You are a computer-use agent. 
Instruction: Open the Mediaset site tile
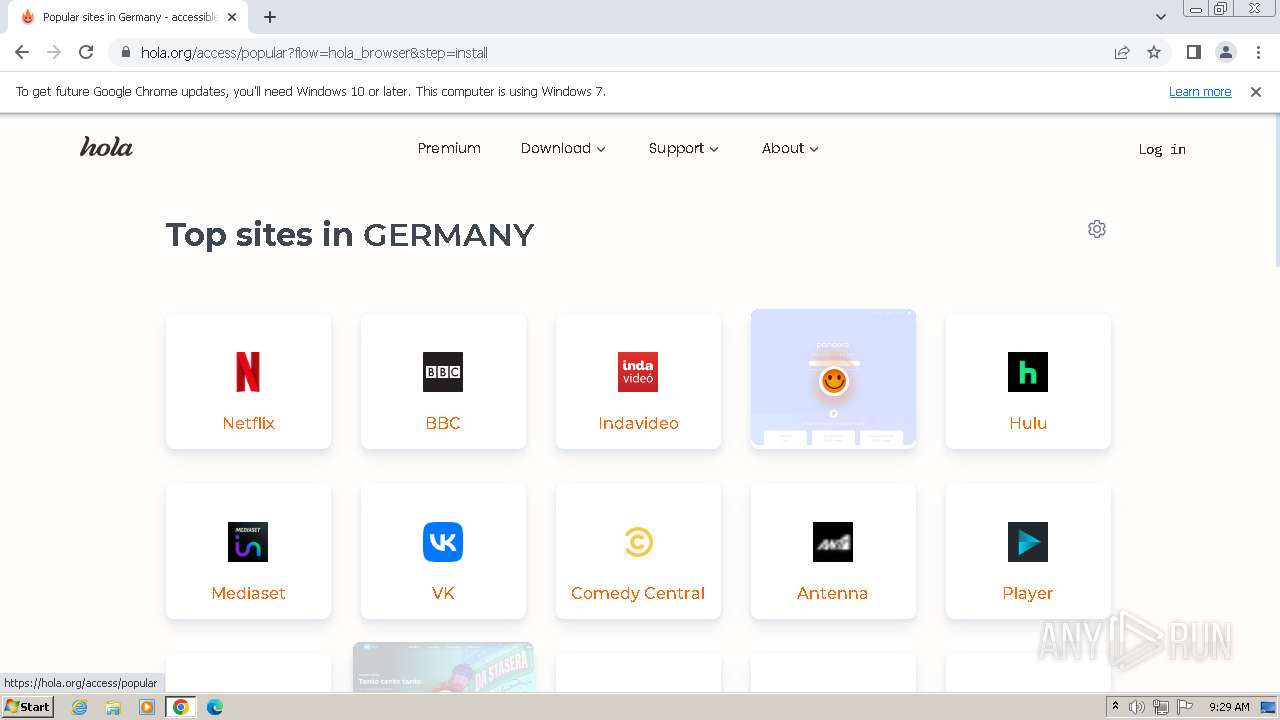(248, 551)
